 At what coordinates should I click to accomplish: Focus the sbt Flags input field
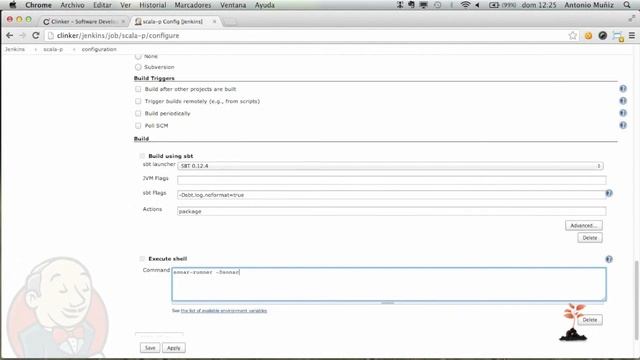(391, 195)
